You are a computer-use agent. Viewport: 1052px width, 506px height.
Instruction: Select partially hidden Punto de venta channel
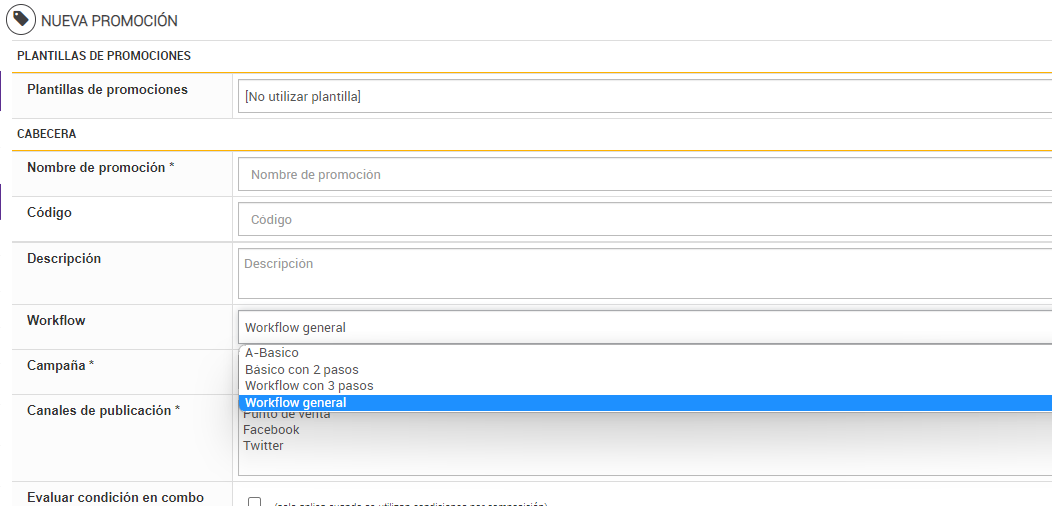287,415
